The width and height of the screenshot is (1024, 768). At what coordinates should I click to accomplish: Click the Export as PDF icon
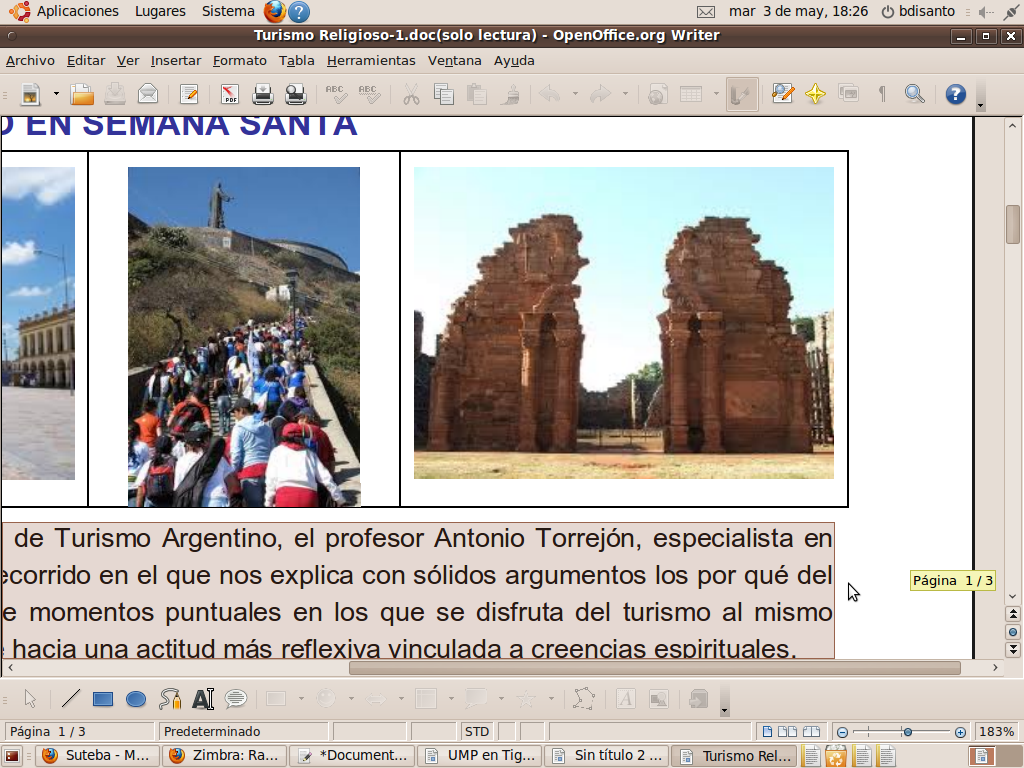click(x=230, y=94)
